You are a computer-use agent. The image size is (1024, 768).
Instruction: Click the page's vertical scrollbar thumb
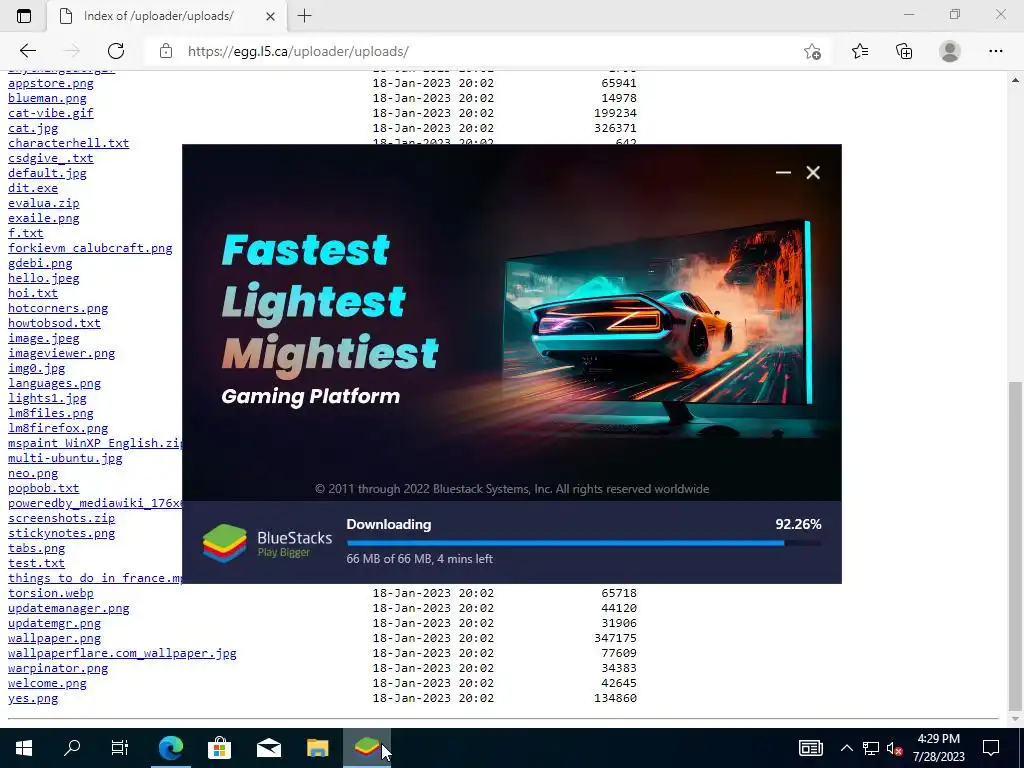pyautogui.click(x=1016, y=545)
